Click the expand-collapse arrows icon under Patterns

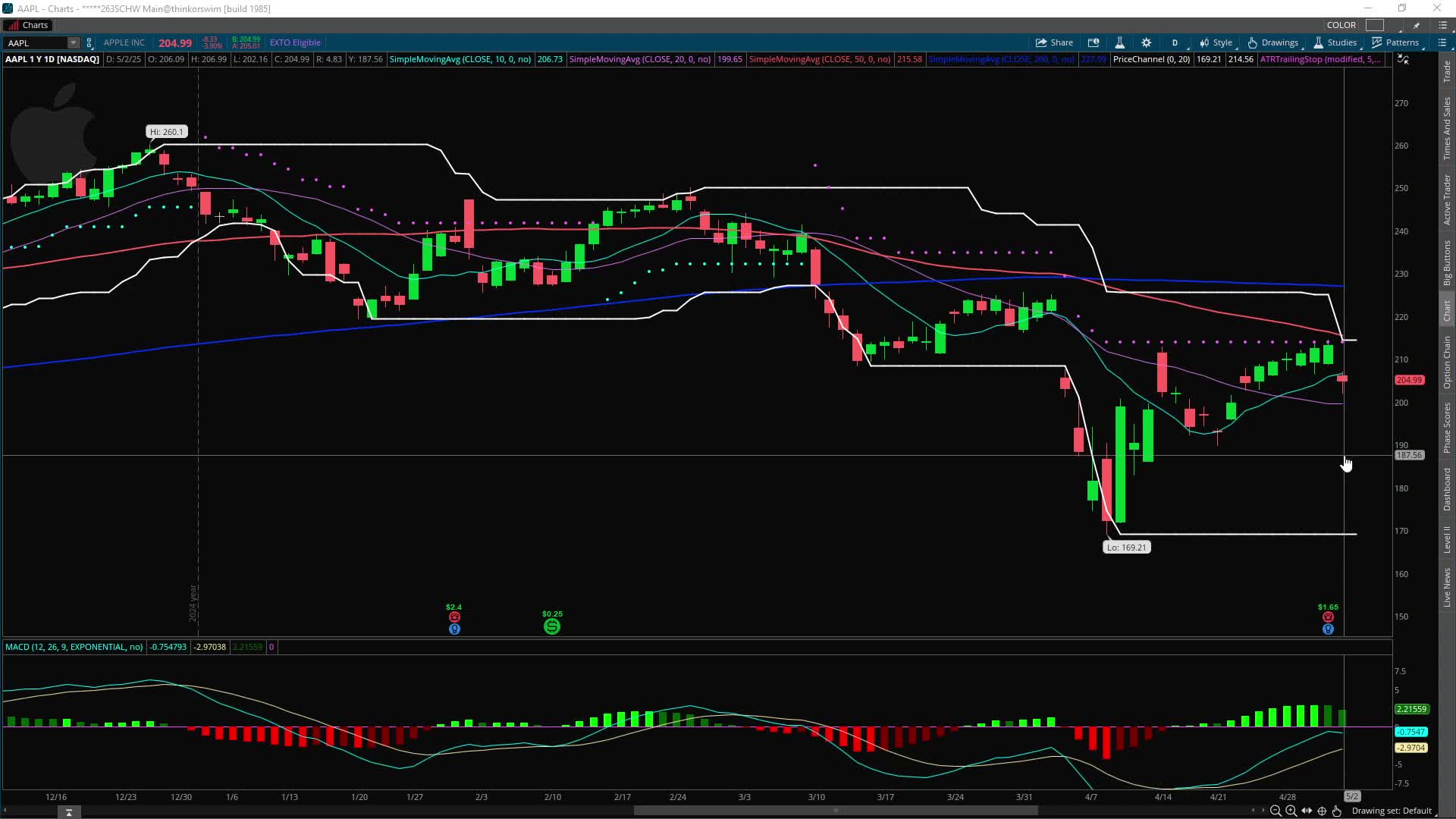[1403, 59]
